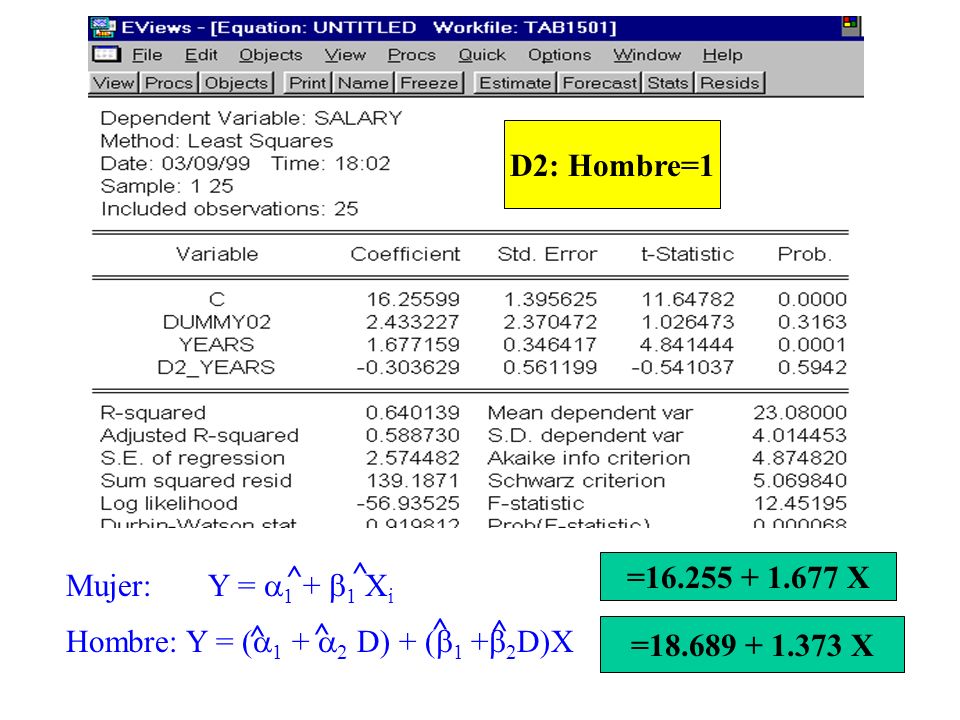The width and height of the screenshot is (960, 720).
Task: Open the Help menu
Action: click(722, 55)
